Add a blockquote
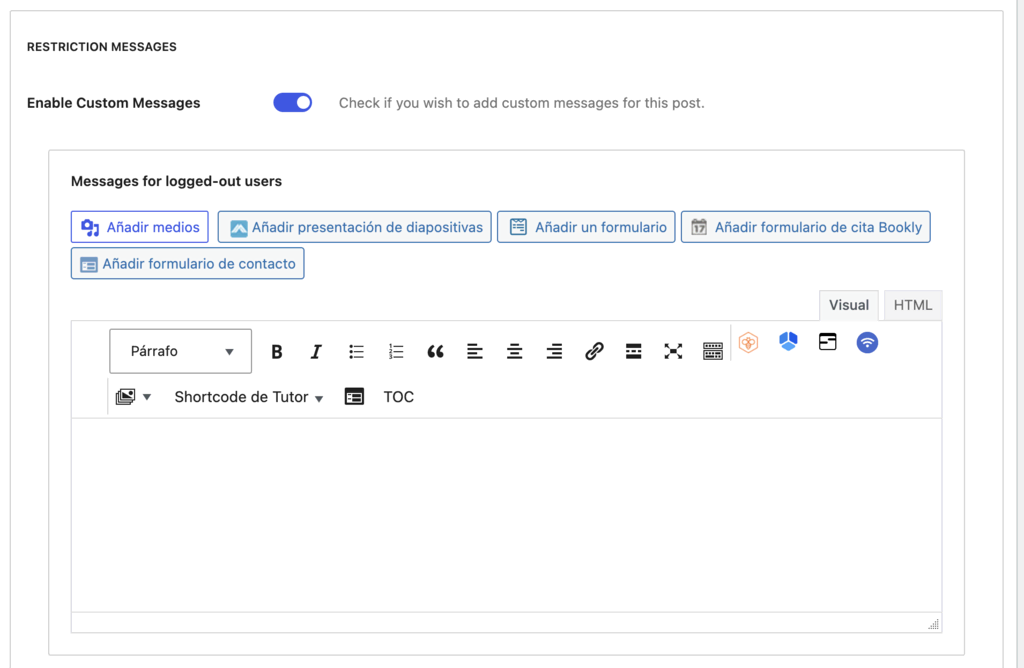This screenshot has height=668, width=1024. [x=435, y=351]
